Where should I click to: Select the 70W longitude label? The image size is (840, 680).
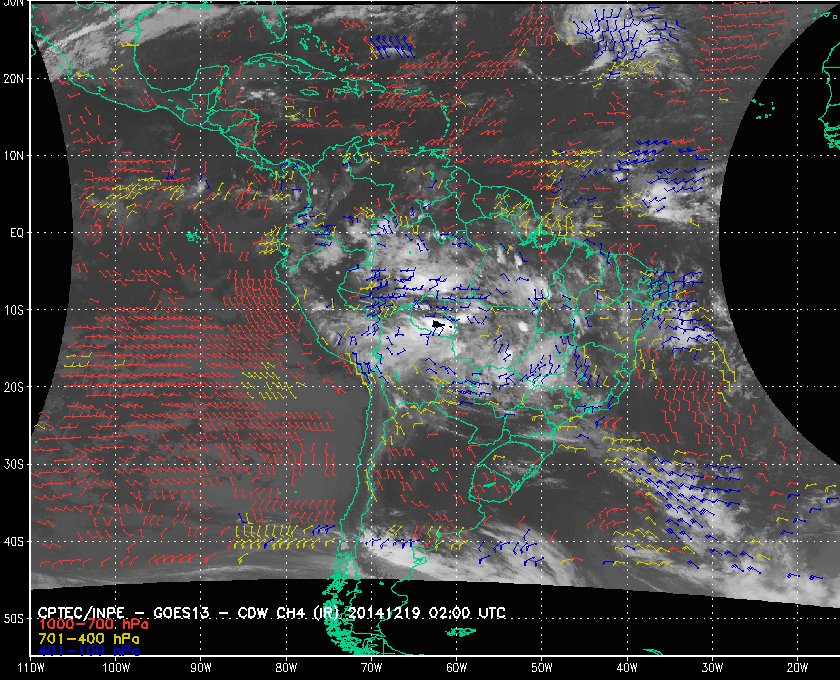371,668
